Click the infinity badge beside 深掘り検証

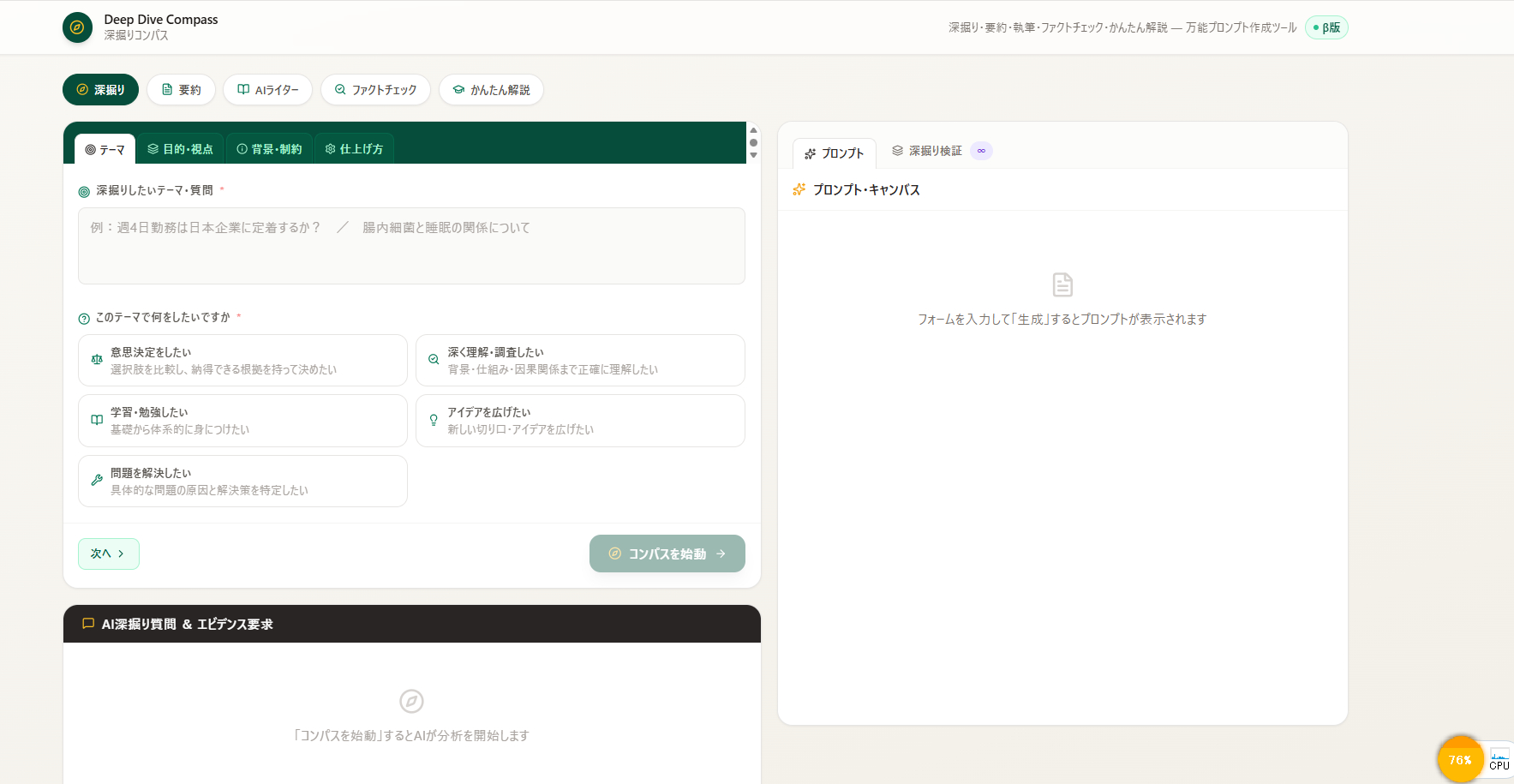click(982, 151)
